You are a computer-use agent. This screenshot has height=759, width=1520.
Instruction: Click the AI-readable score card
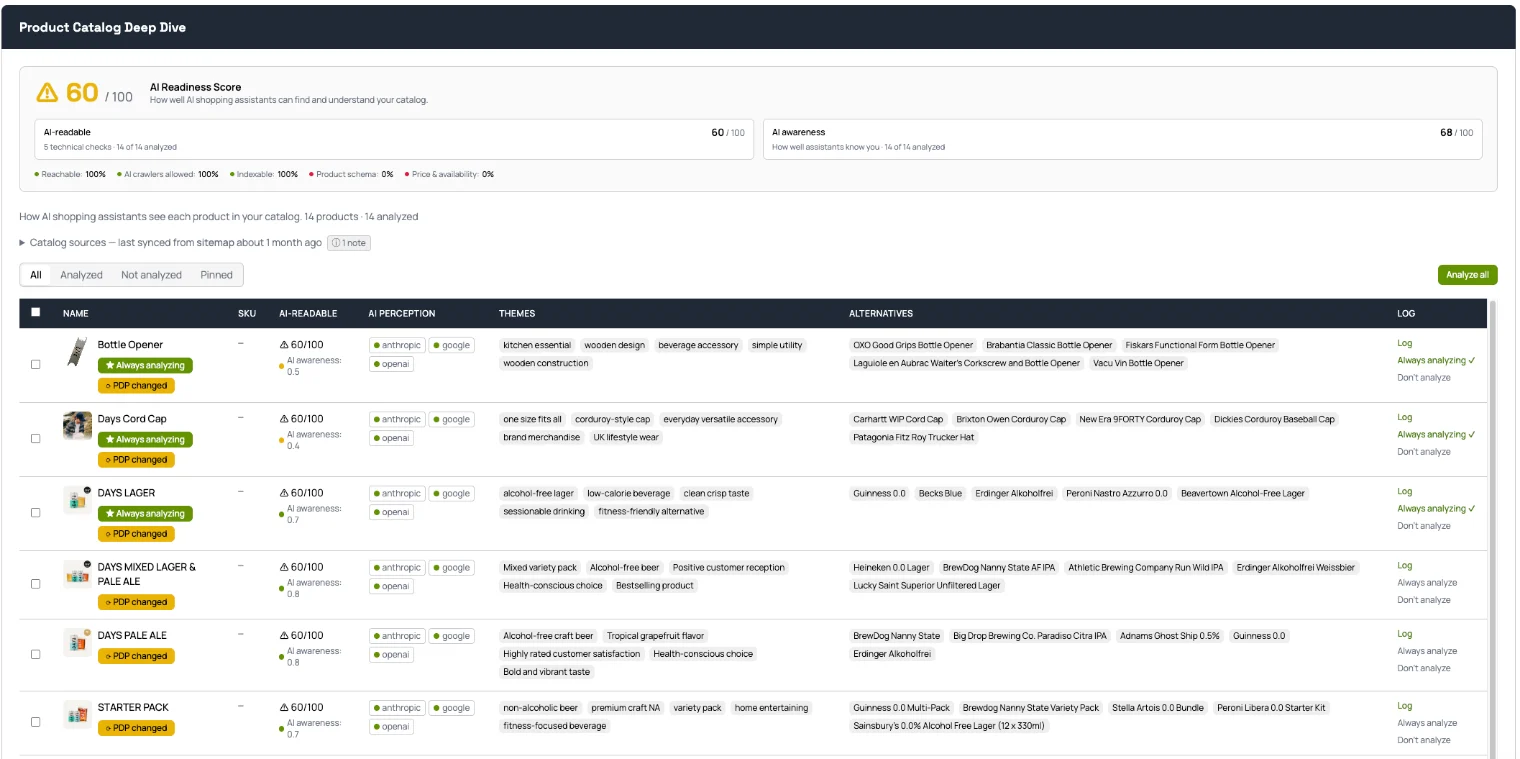coord(394,139)
